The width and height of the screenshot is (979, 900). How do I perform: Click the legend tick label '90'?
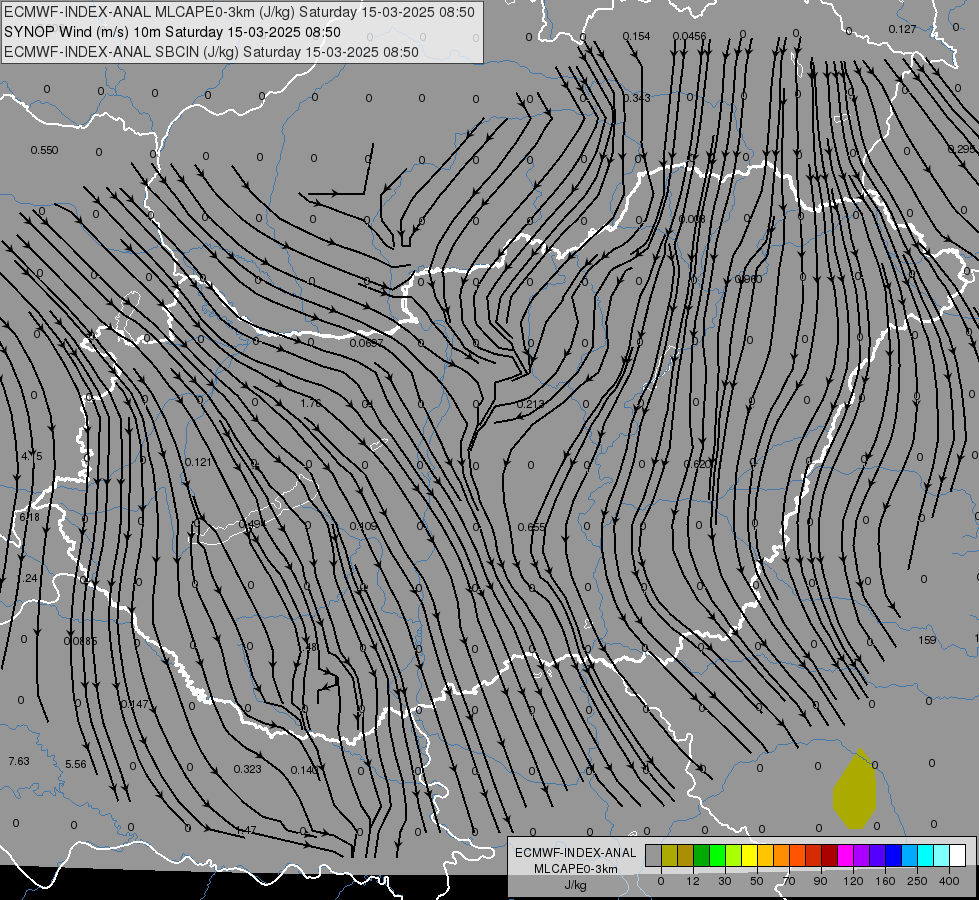coord(820,881)
